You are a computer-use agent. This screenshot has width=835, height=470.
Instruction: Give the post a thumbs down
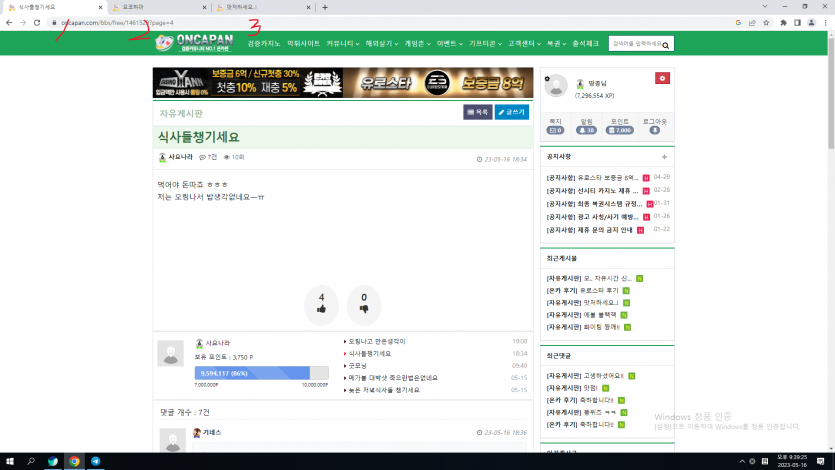364,305
